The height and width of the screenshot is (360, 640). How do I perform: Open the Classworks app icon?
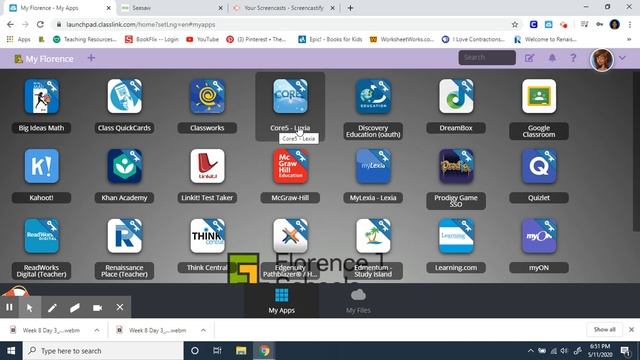coord(207,96)
